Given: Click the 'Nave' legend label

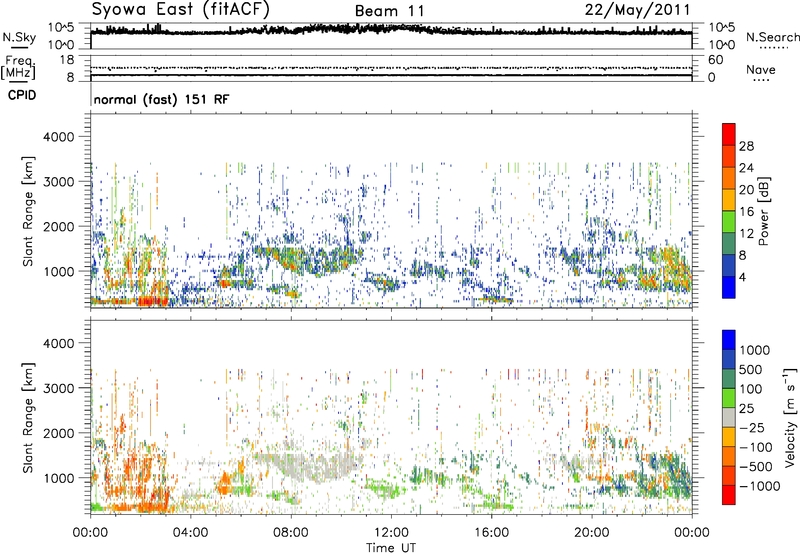Looking at the screenshot, I should [x=761, y=69].
